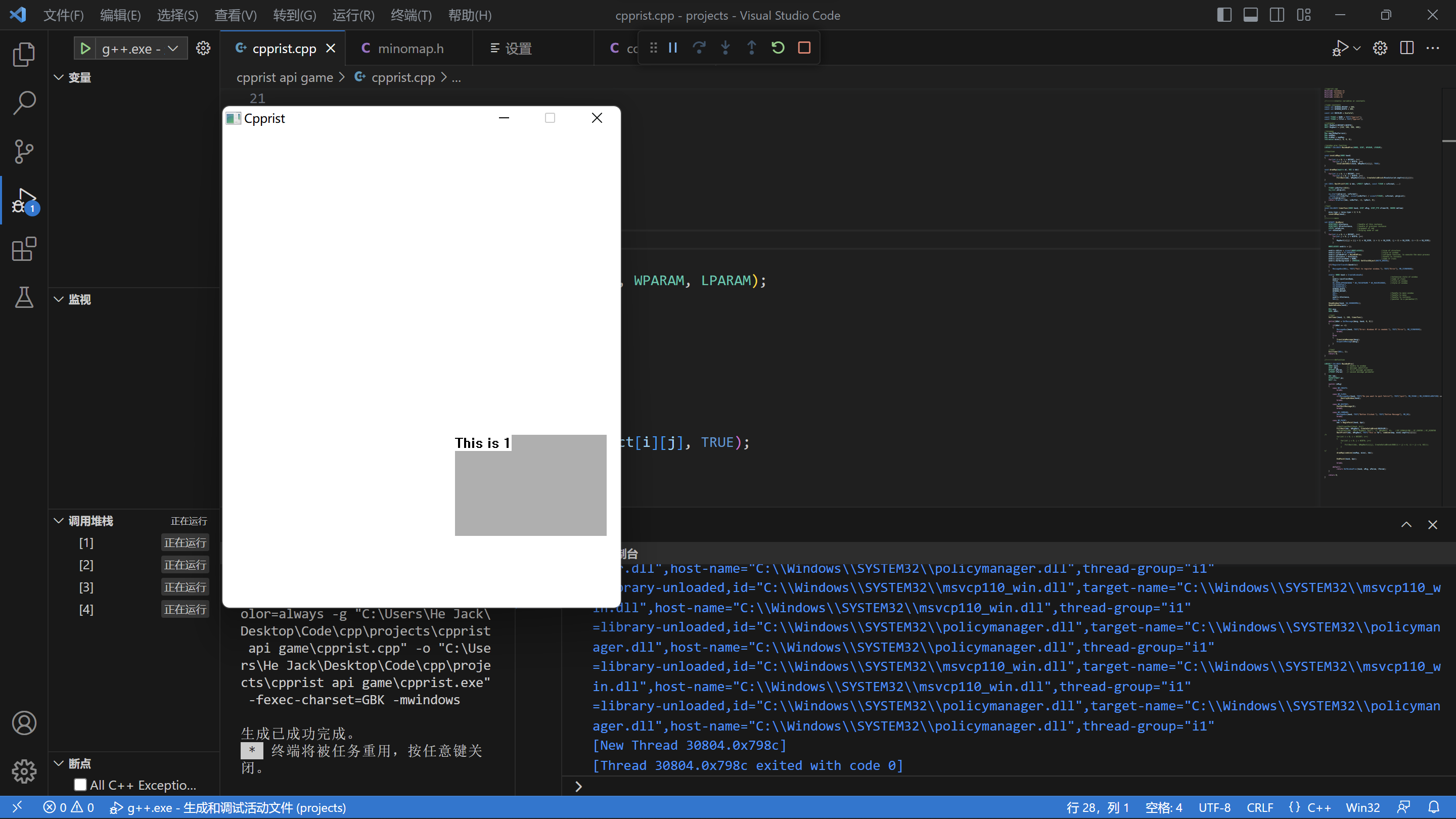Collapse the 变量 section
The image size is (1456, 819).
(59, 77)
